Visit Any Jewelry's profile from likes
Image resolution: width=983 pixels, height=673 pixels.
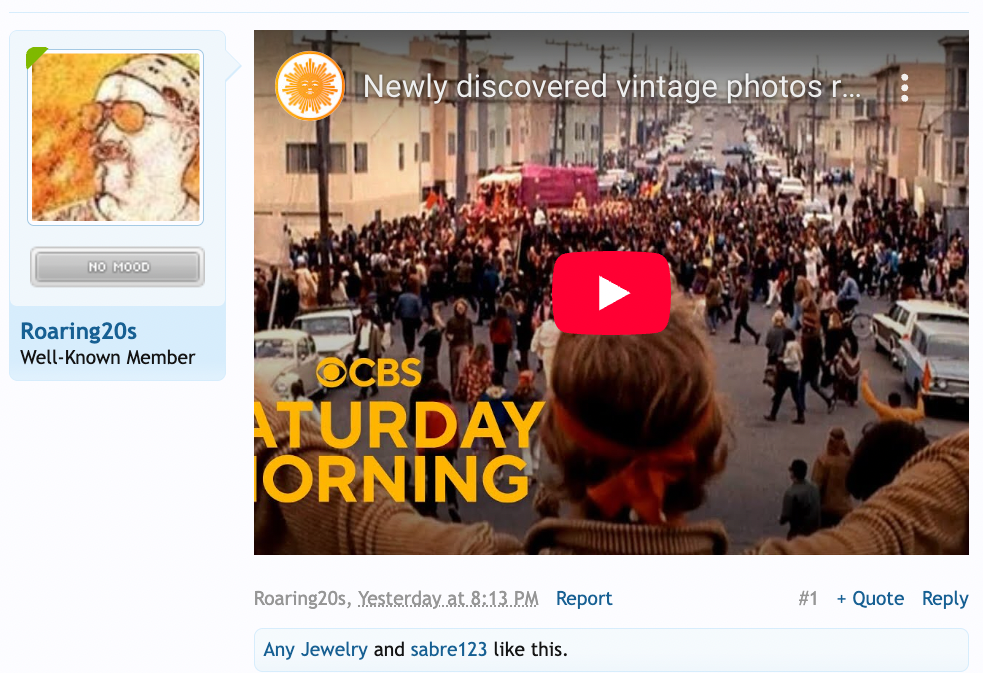point(315,650)
